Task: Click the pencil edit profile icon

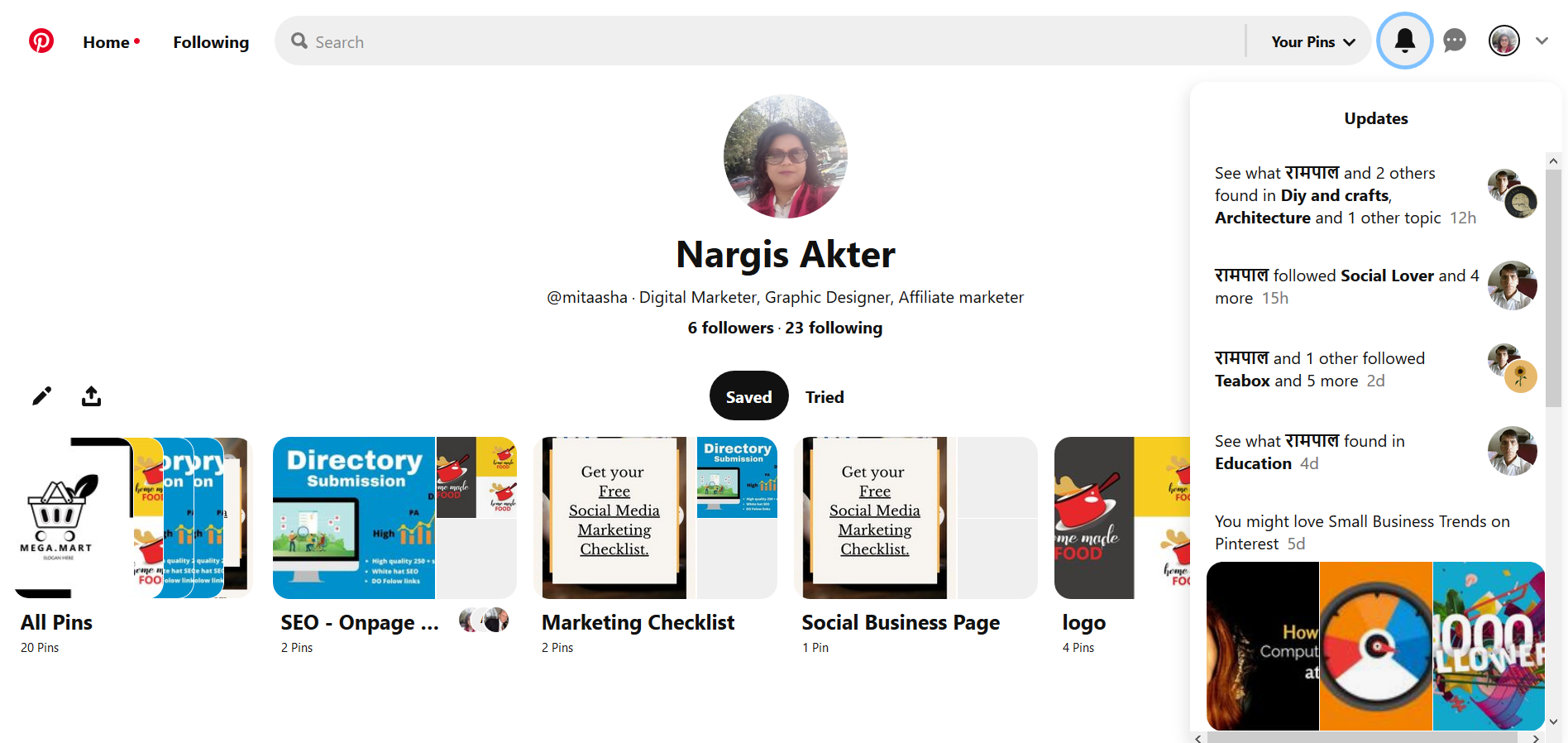Action: (x=41, y=396)
